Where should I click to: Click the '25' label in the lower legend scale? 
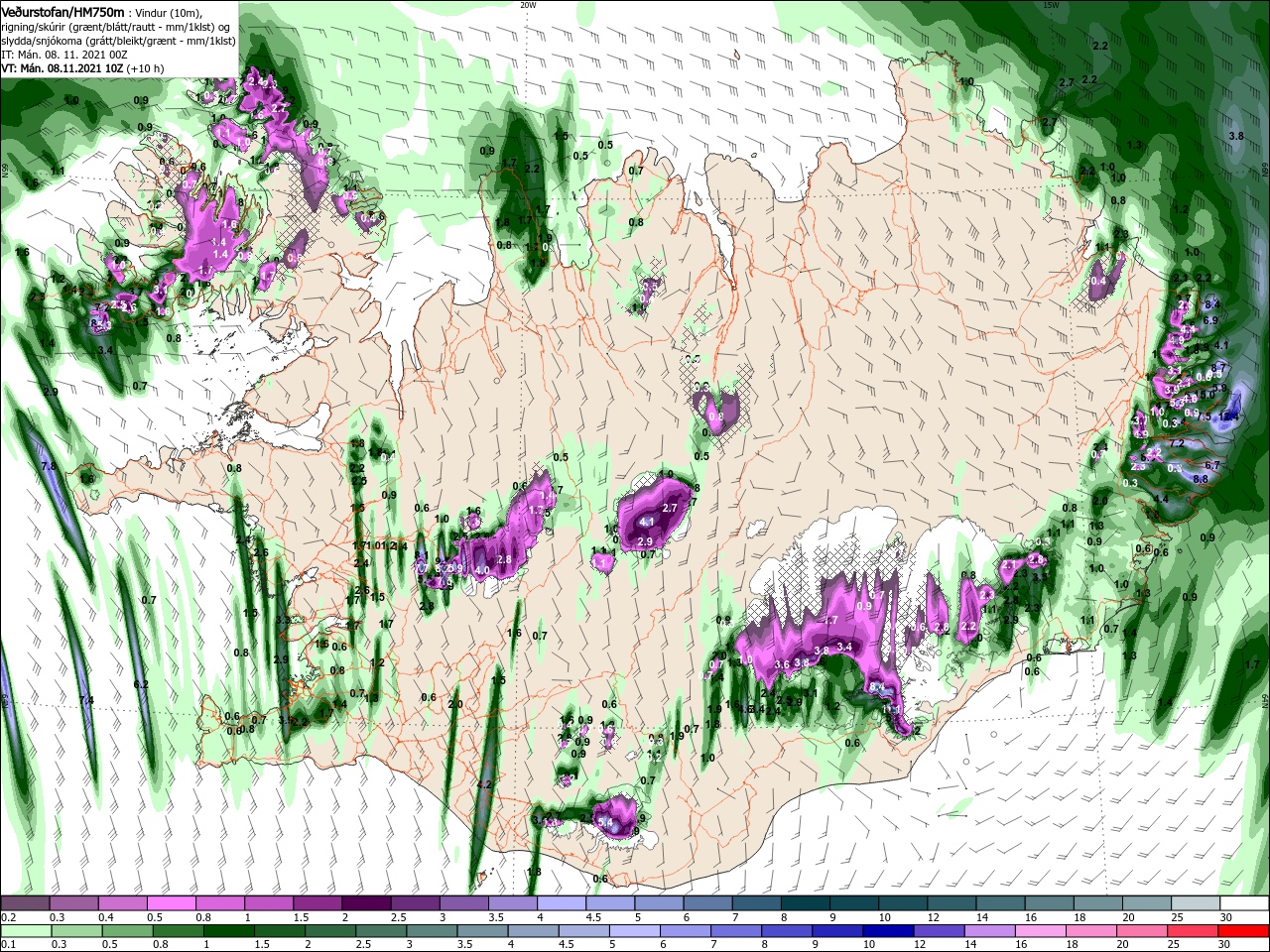[x=1176, y=945]
